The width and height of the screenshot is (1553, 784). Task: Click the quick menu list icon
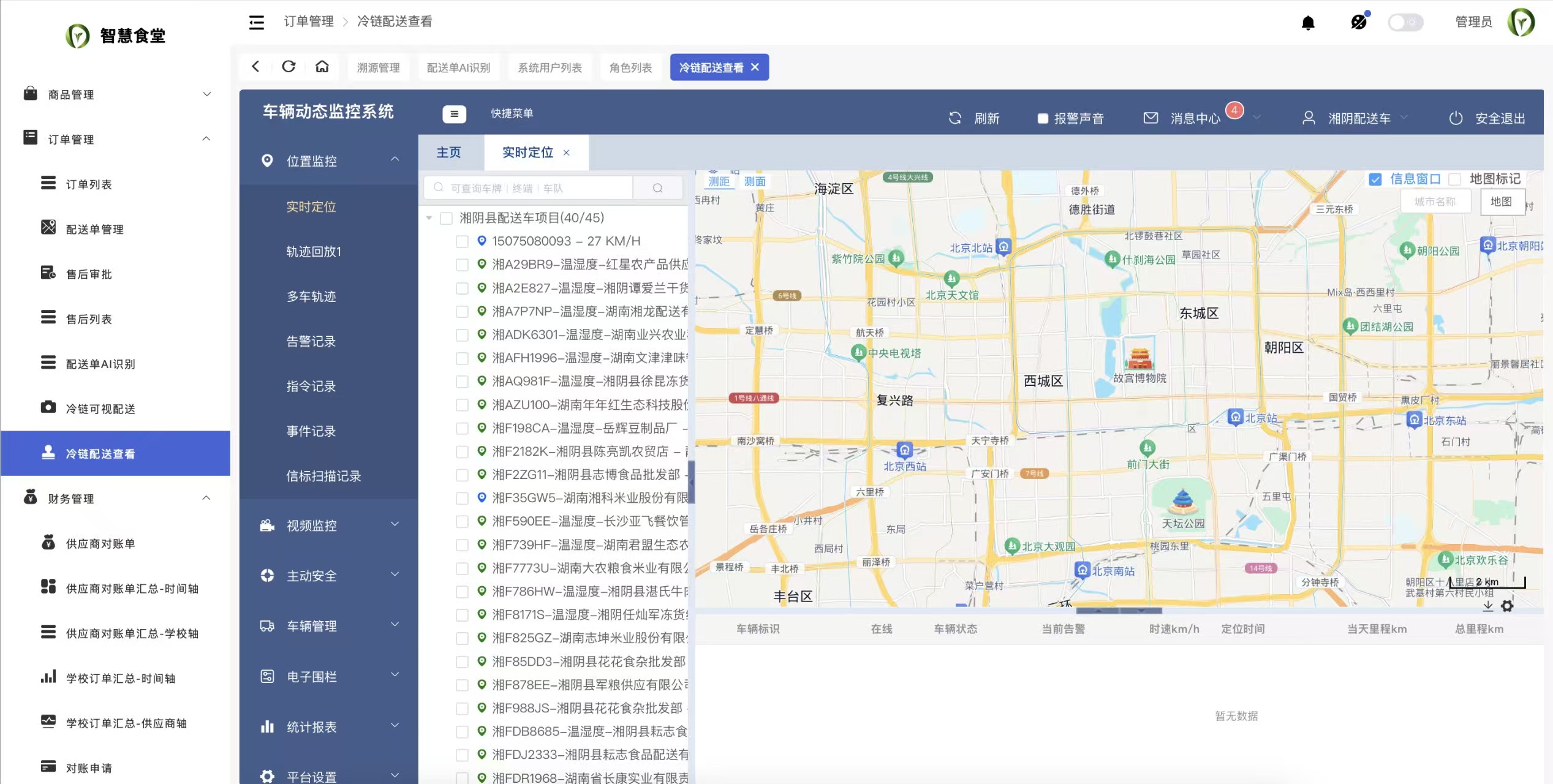pyautogui.click(x=454, y=114)
